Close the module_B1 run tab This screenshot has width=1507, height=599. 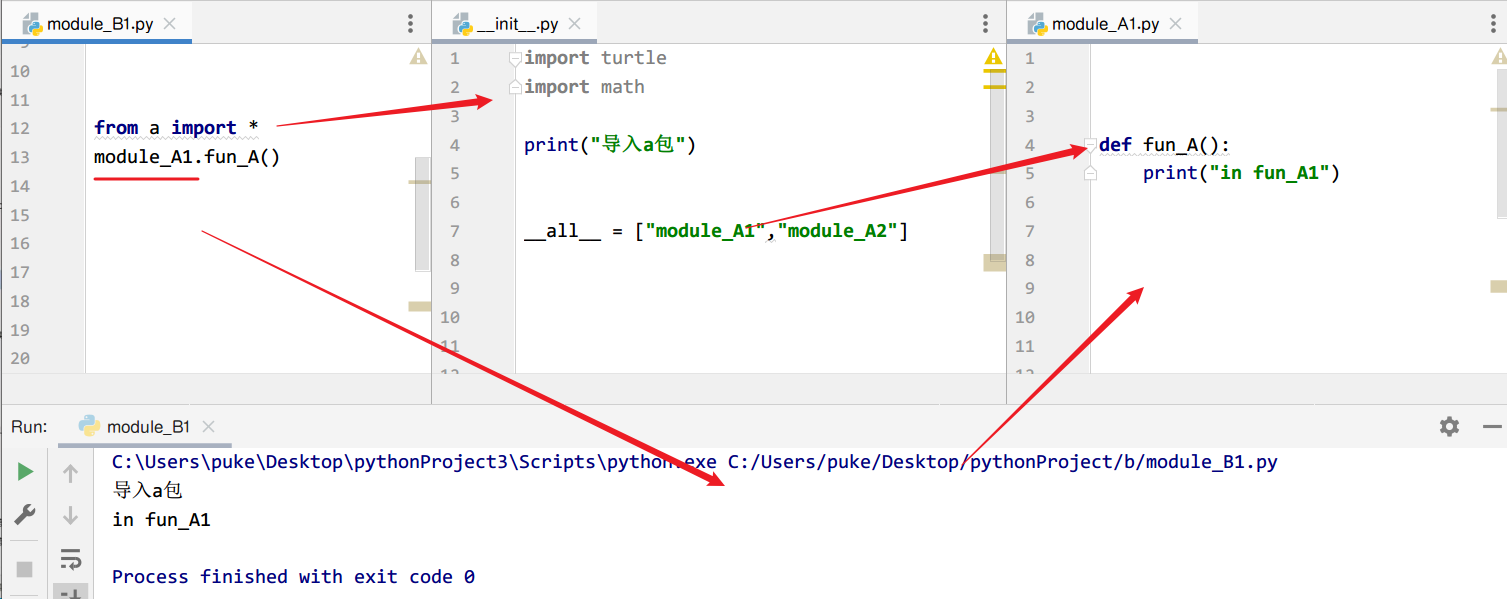208,427
